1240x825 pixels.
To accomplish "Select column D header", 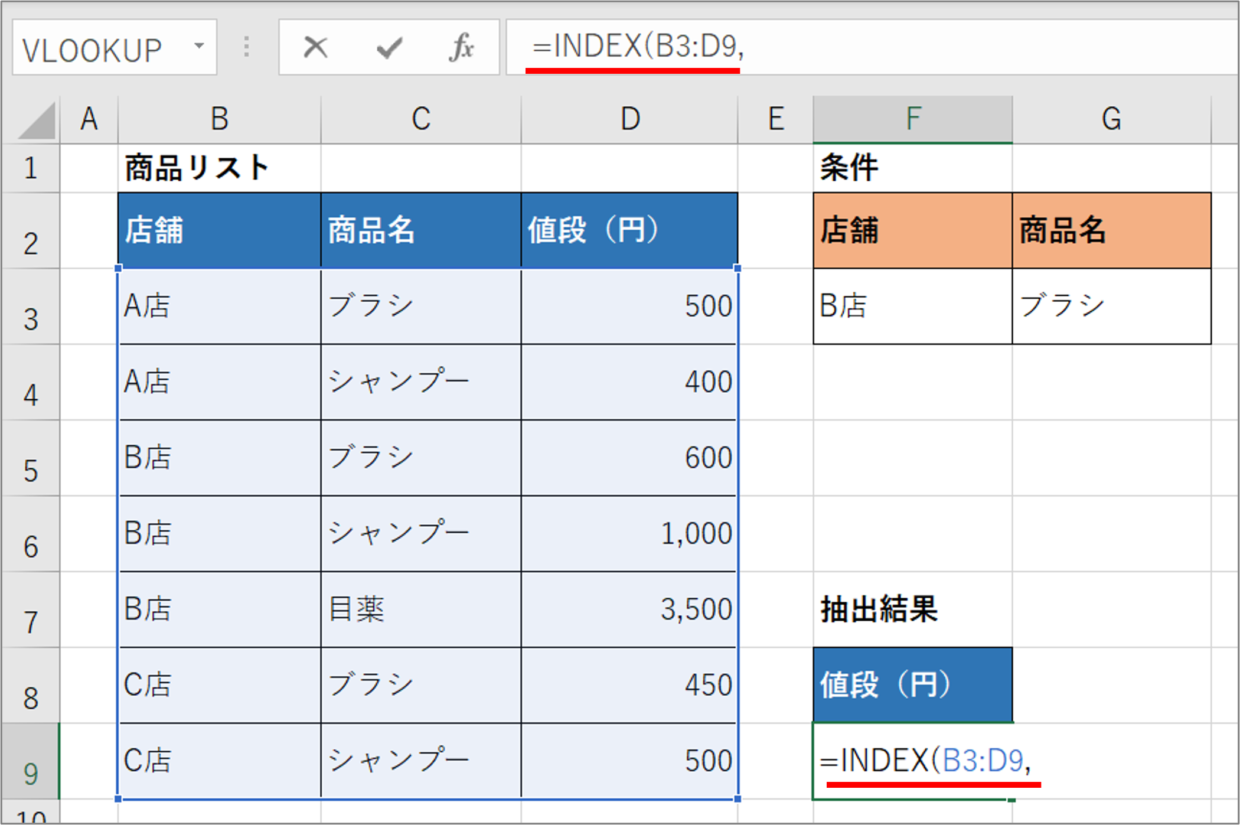I will [x=629, y=120].
